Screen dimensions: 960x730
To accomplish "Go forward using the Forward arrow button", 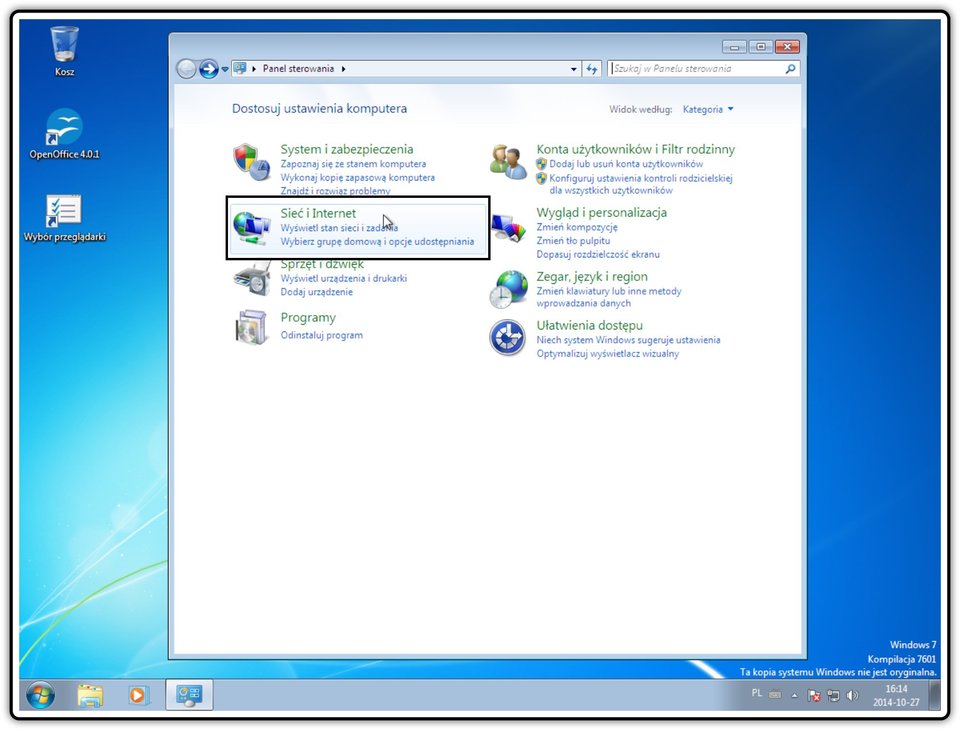I will coord(209,69).
